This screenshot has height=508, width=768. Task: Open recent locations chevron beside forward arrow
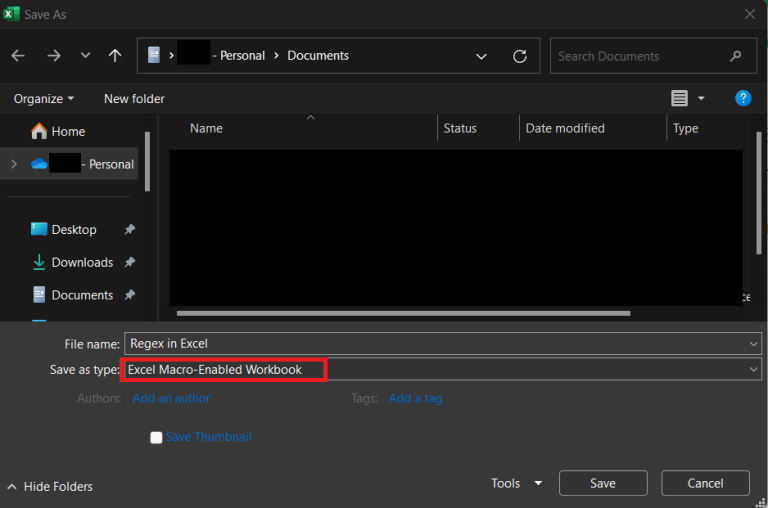(85, 55)
